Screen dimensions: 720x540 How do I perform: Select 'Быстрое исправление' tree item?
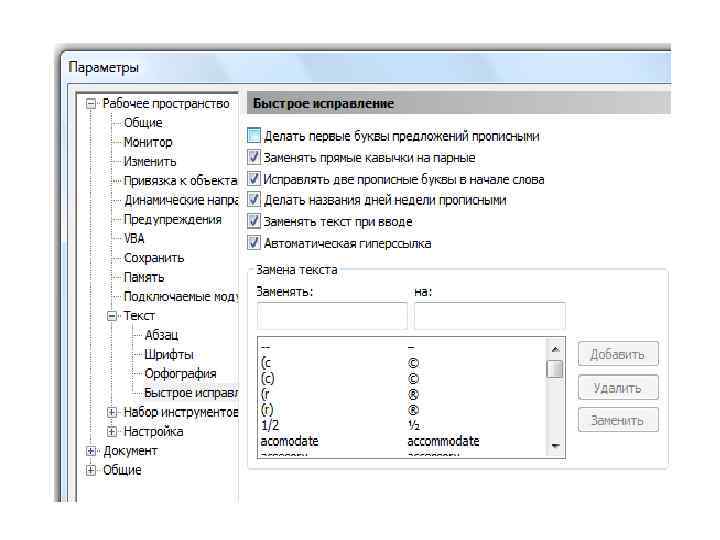pyautogui.click(x=191, y=393)
